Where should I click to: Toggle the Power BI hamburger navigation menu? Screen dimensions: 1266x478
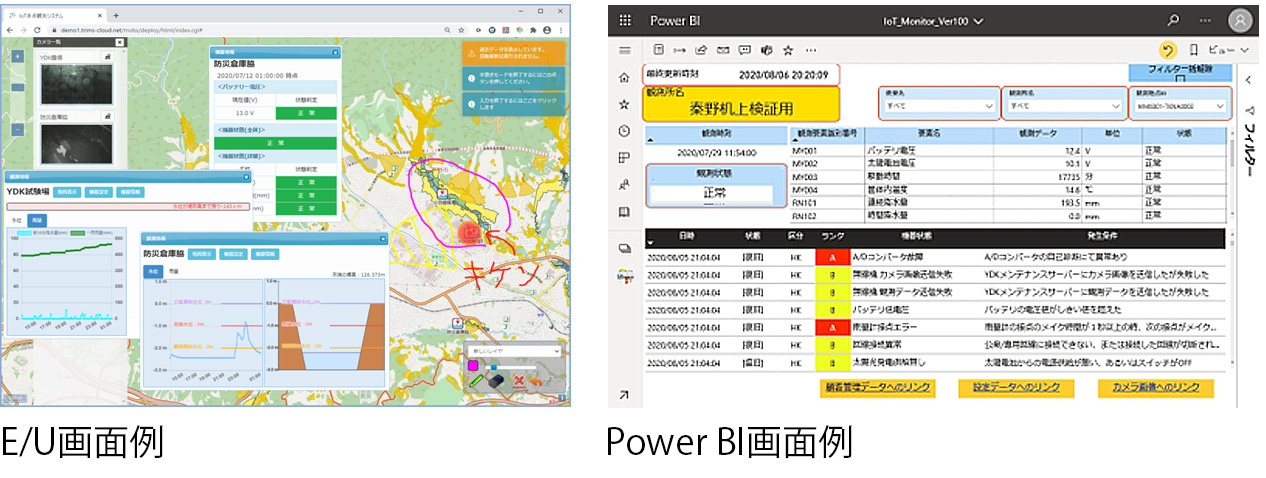tap(625, 50)
